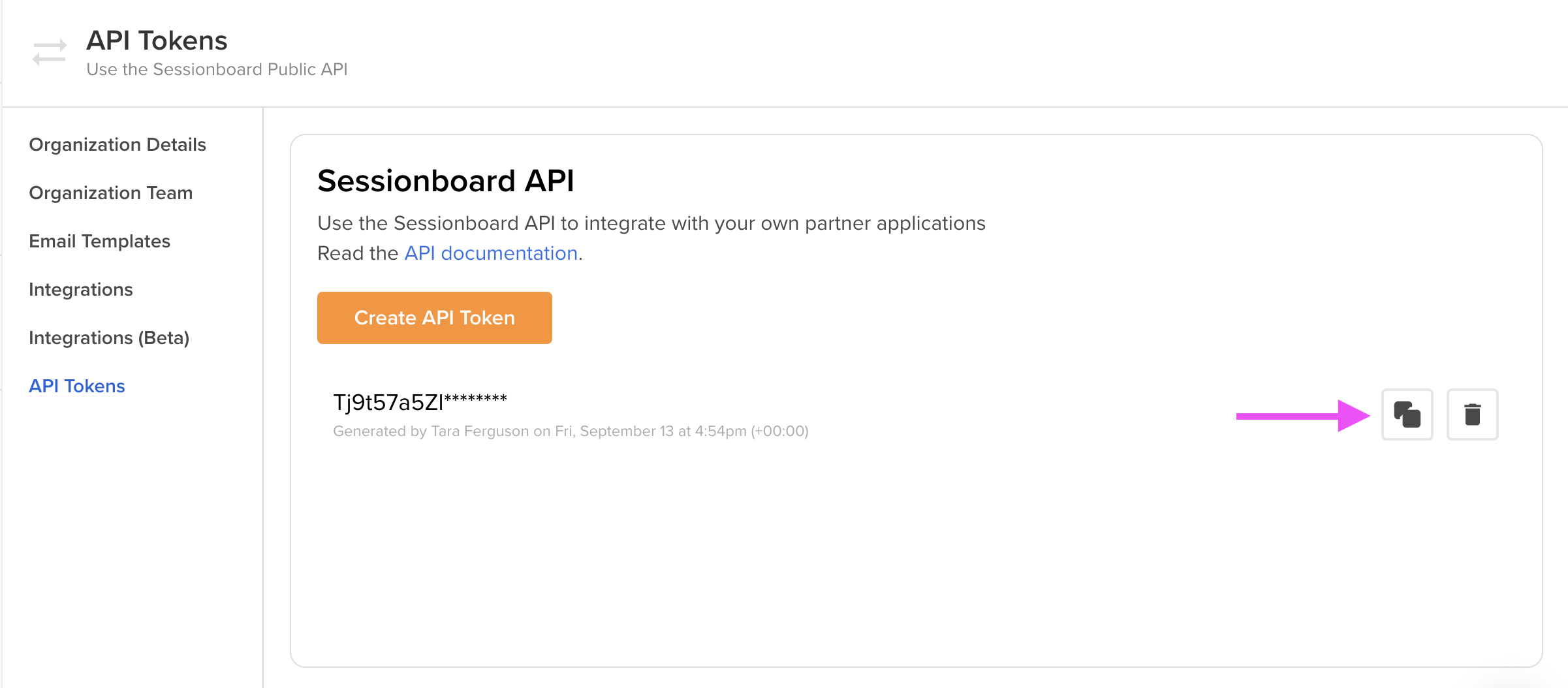
Task: Open Email Templates section
Action: tap(100, 241)
